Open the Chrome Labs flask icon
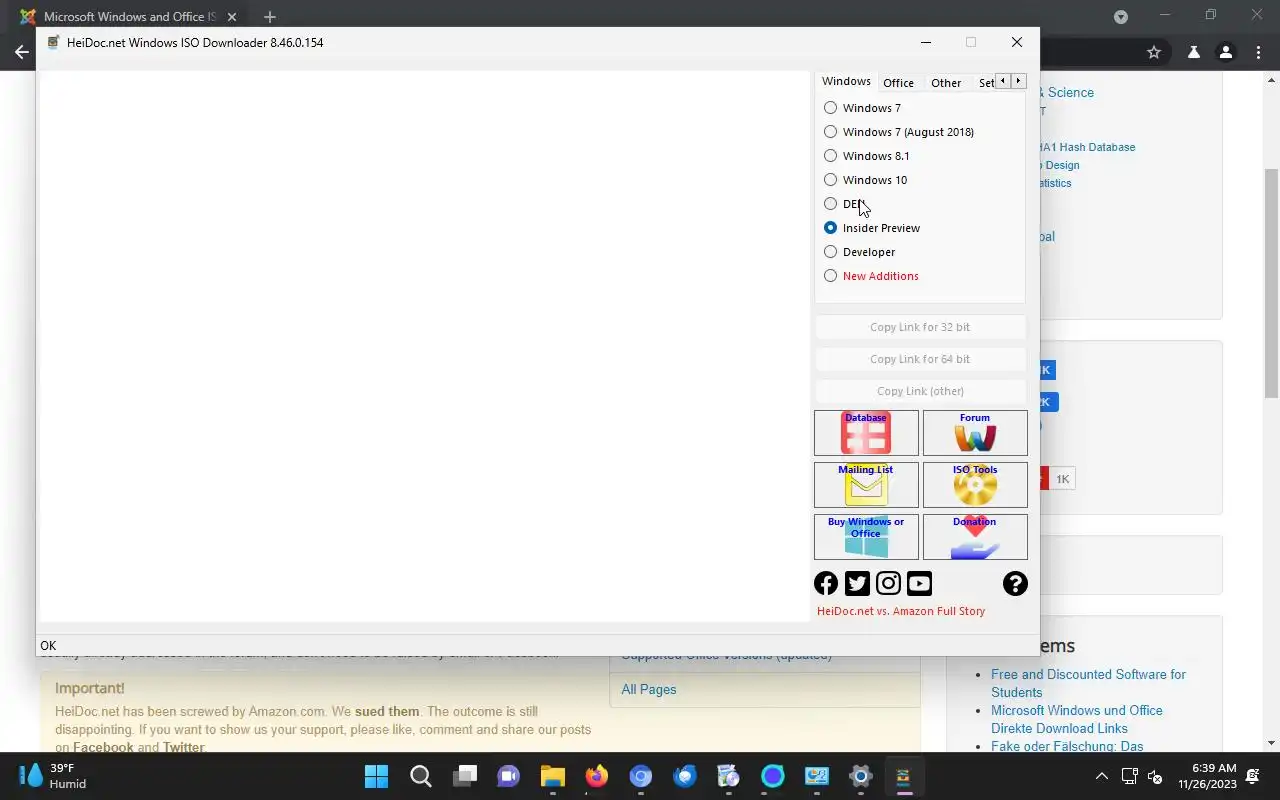1280x800 pixels. tap(1193, 52)
